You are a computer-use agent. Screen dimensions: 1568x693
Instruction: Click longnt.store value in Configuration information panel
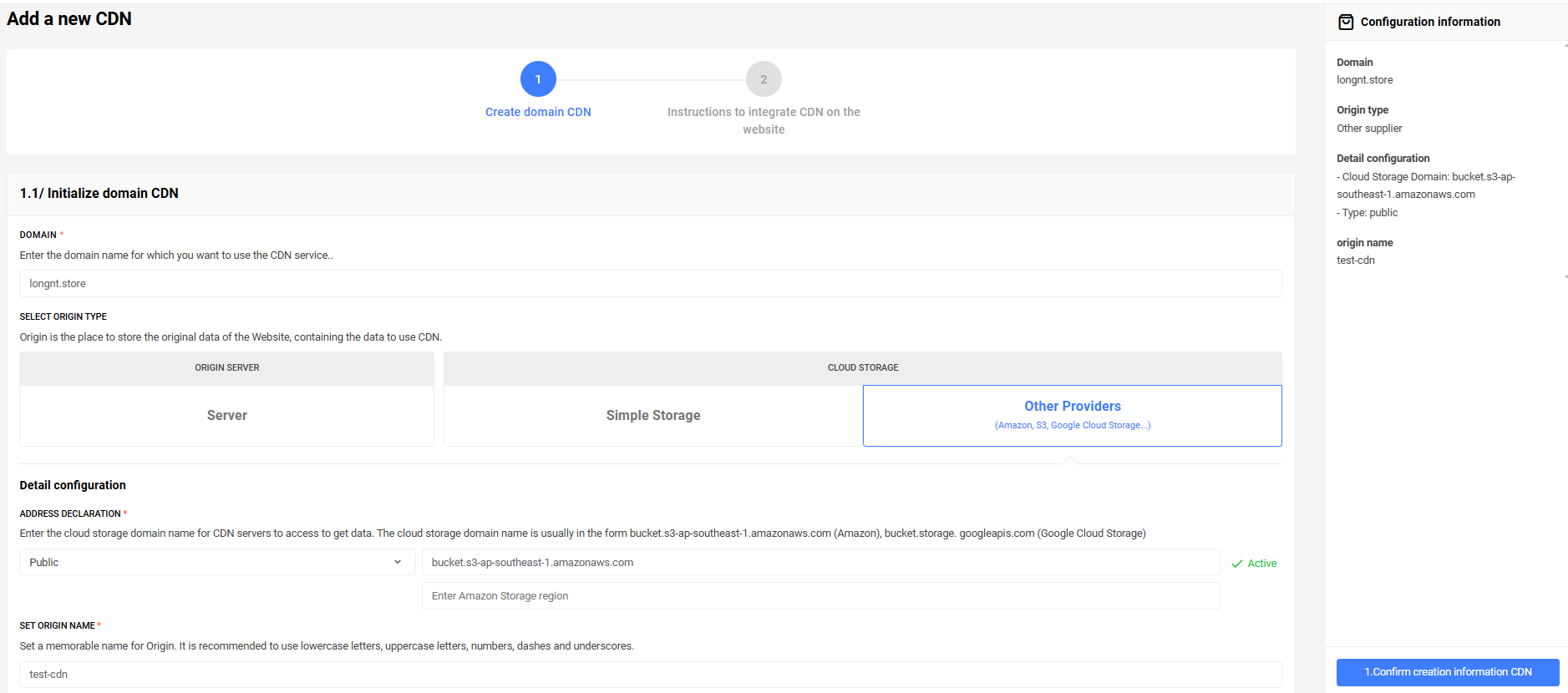[1365, 80]
